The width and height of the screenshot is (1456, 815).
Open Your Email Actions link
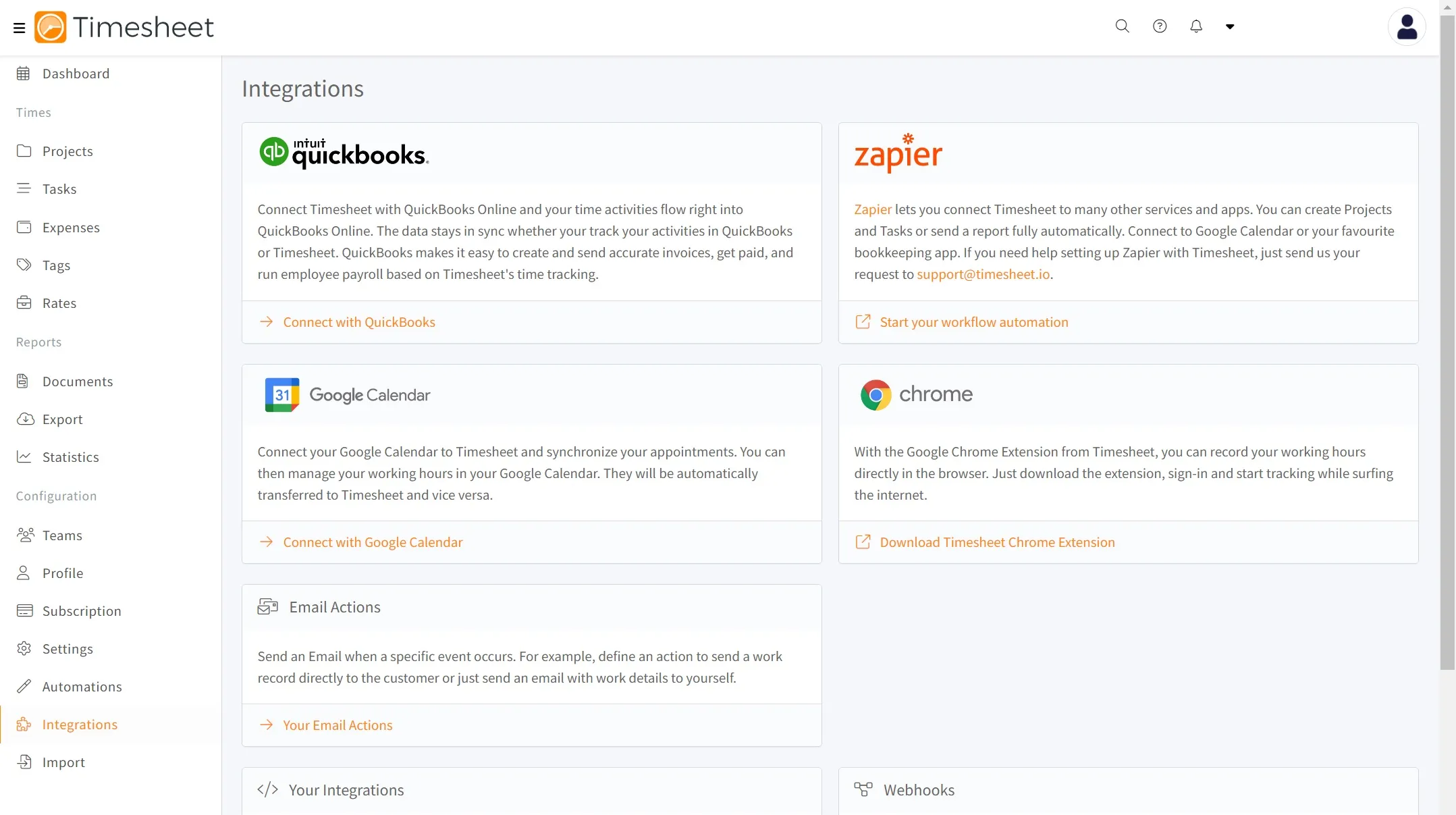click(x=338, y=725)
